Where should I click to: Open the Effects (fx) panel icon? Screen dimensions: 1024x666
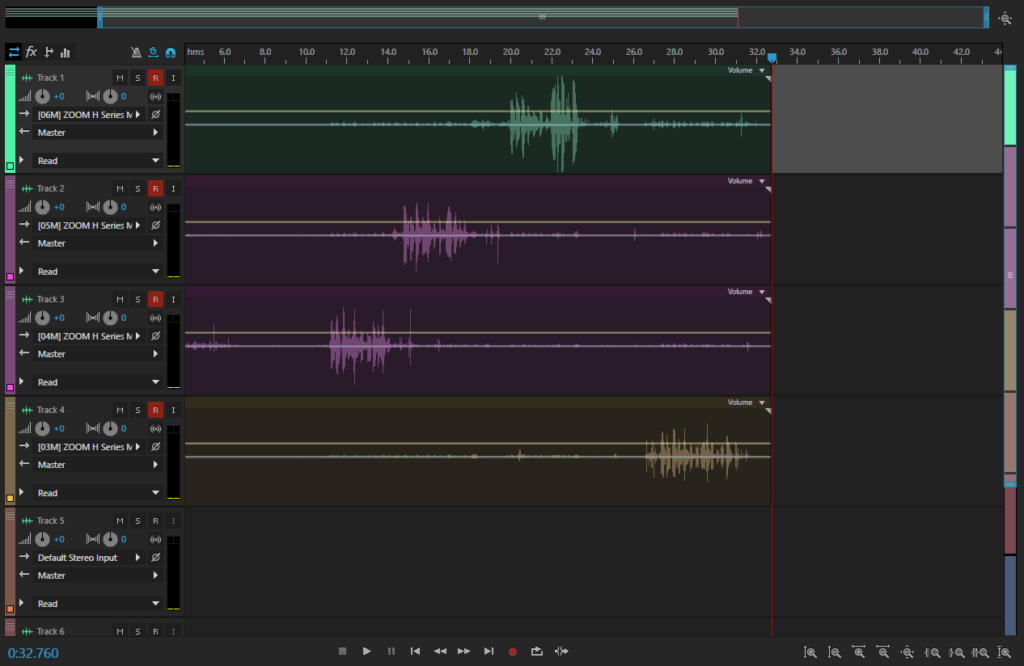[31, 52]
